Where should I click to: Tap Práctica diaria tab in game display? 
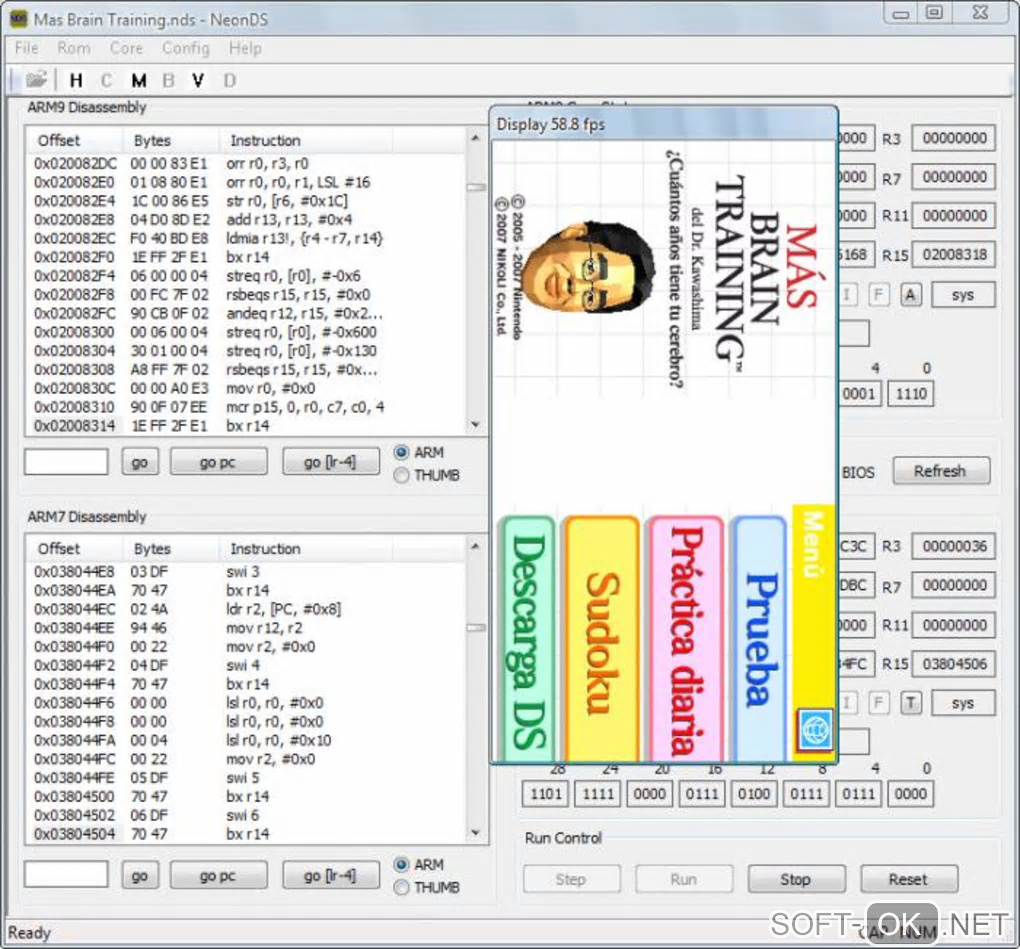(x=686, y=640)
